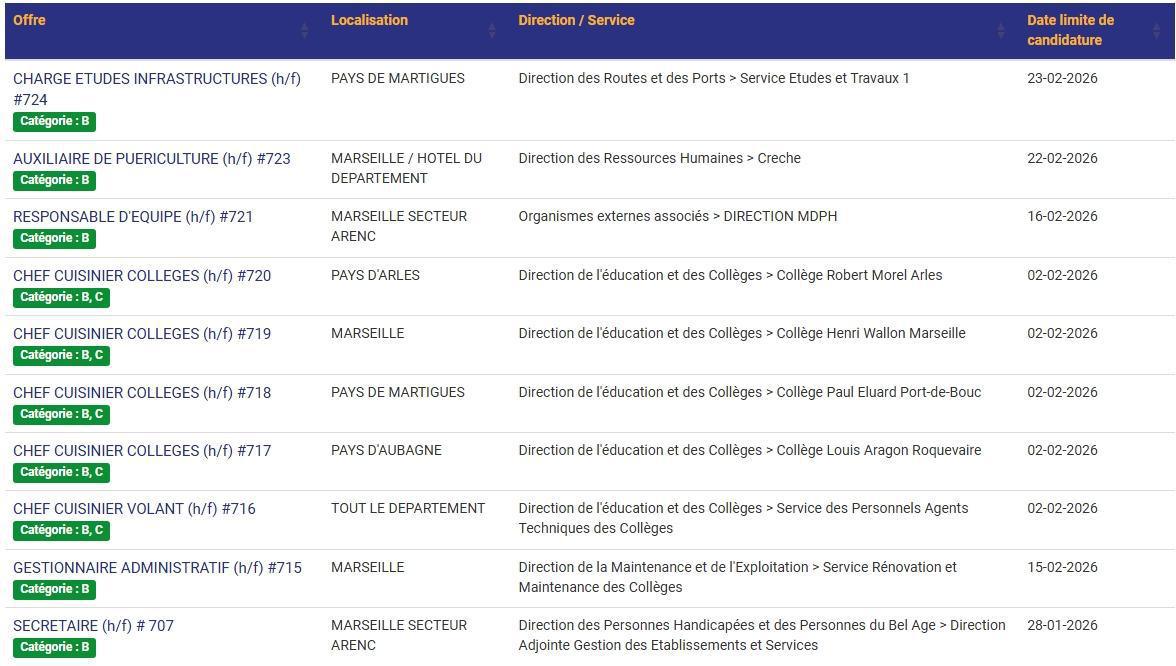Click the Catégorie : B badge on SECRETAIRE #707
The height and width of the screenshot is (666, 1176).
(53, 647)
